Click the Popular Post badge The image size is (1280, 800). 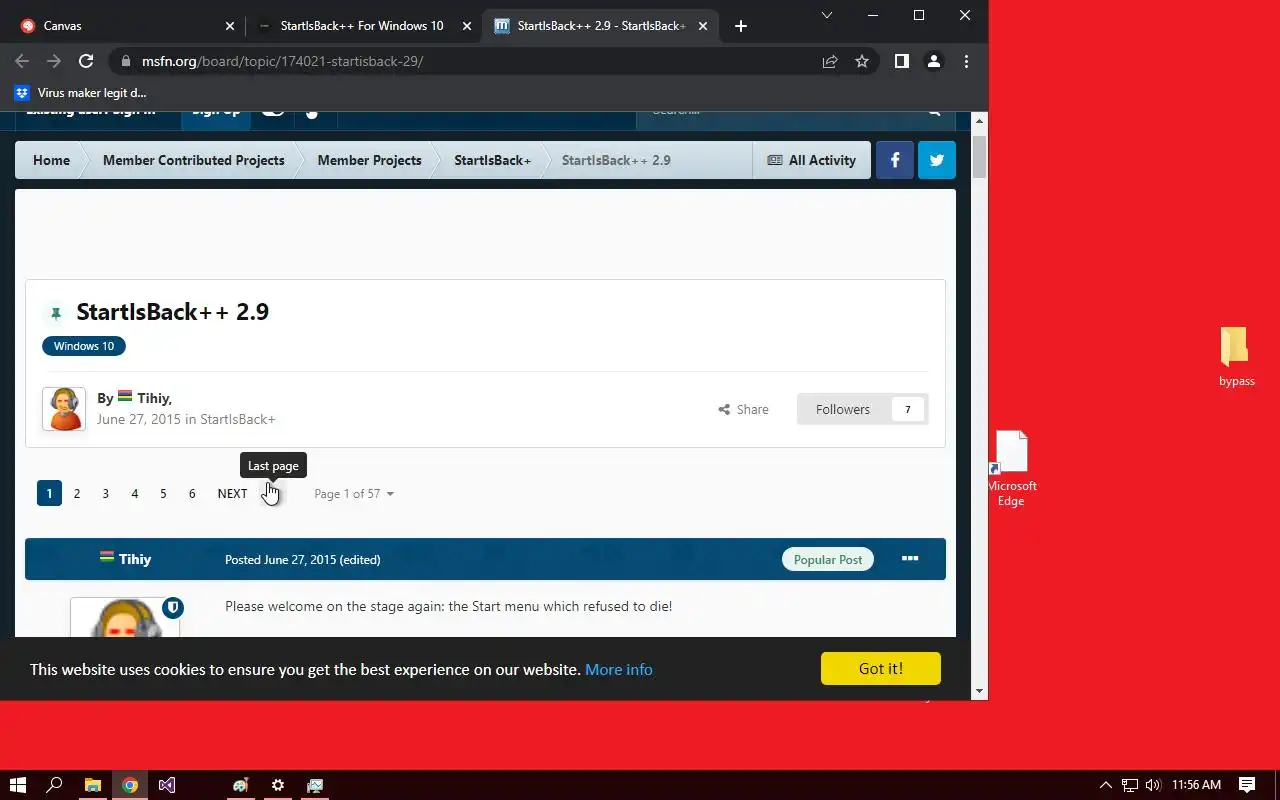828,559
